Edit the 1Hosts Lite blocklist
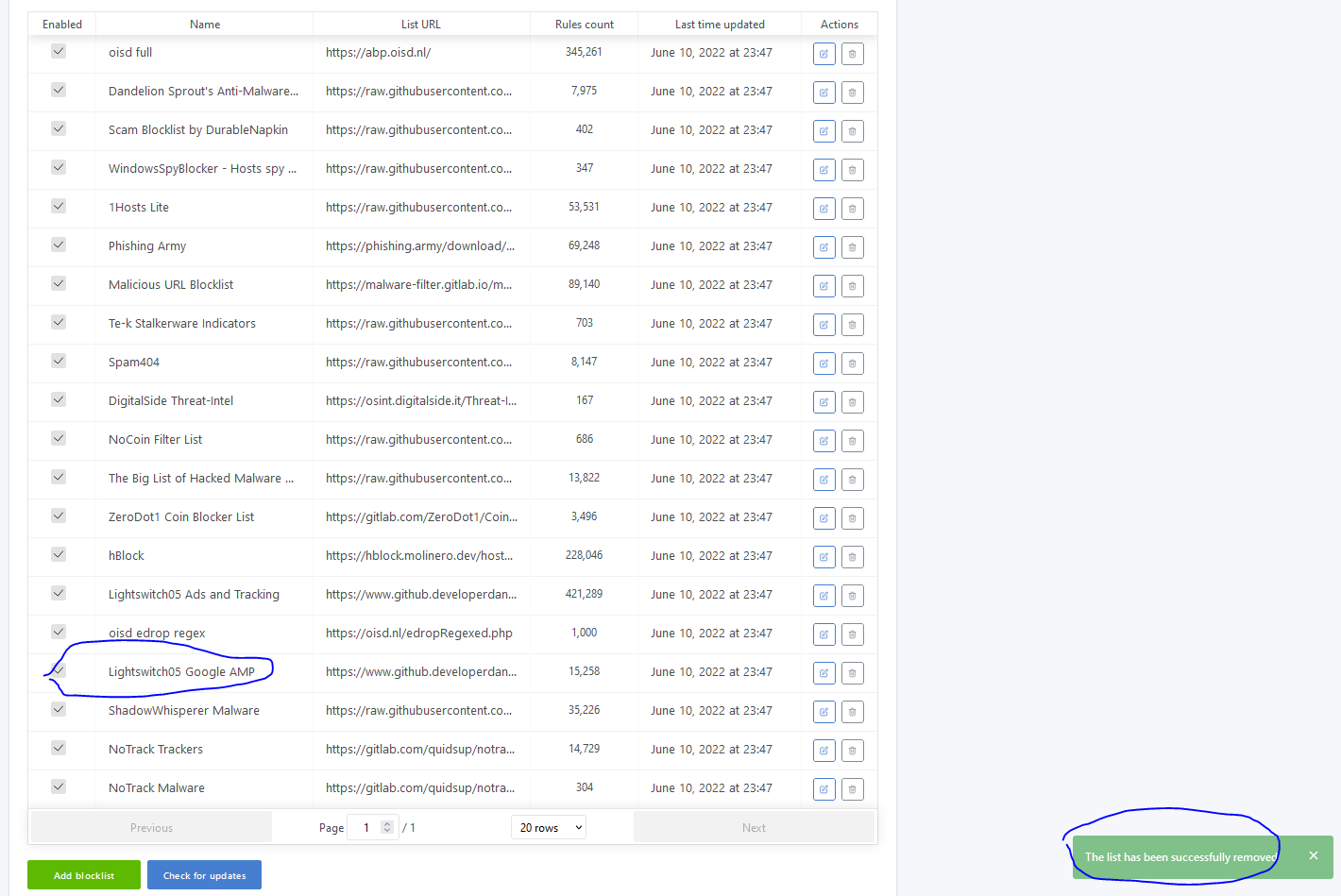 coord(823,209)
